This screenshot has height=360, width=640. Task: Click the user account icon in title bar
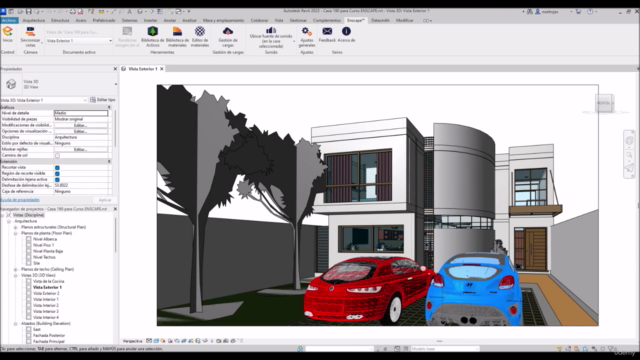[x=538, y=11]
